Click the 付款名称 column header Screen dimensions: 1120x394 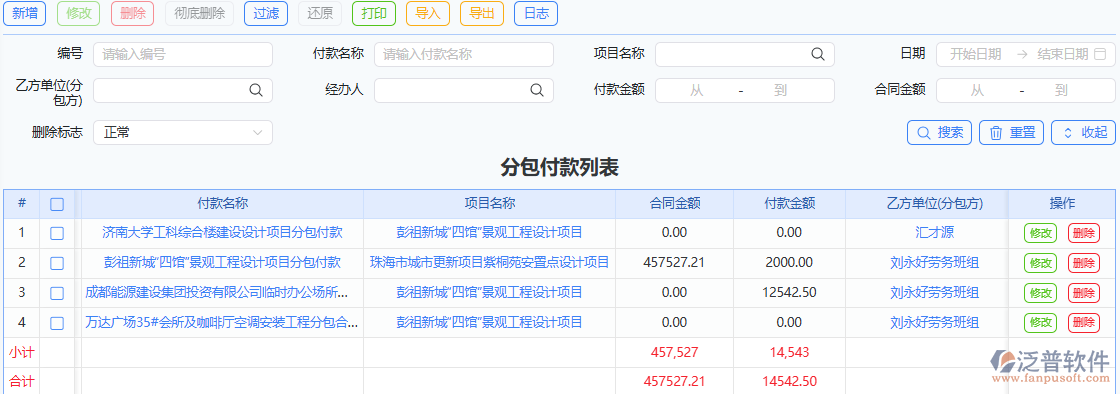tap(222, 203)
